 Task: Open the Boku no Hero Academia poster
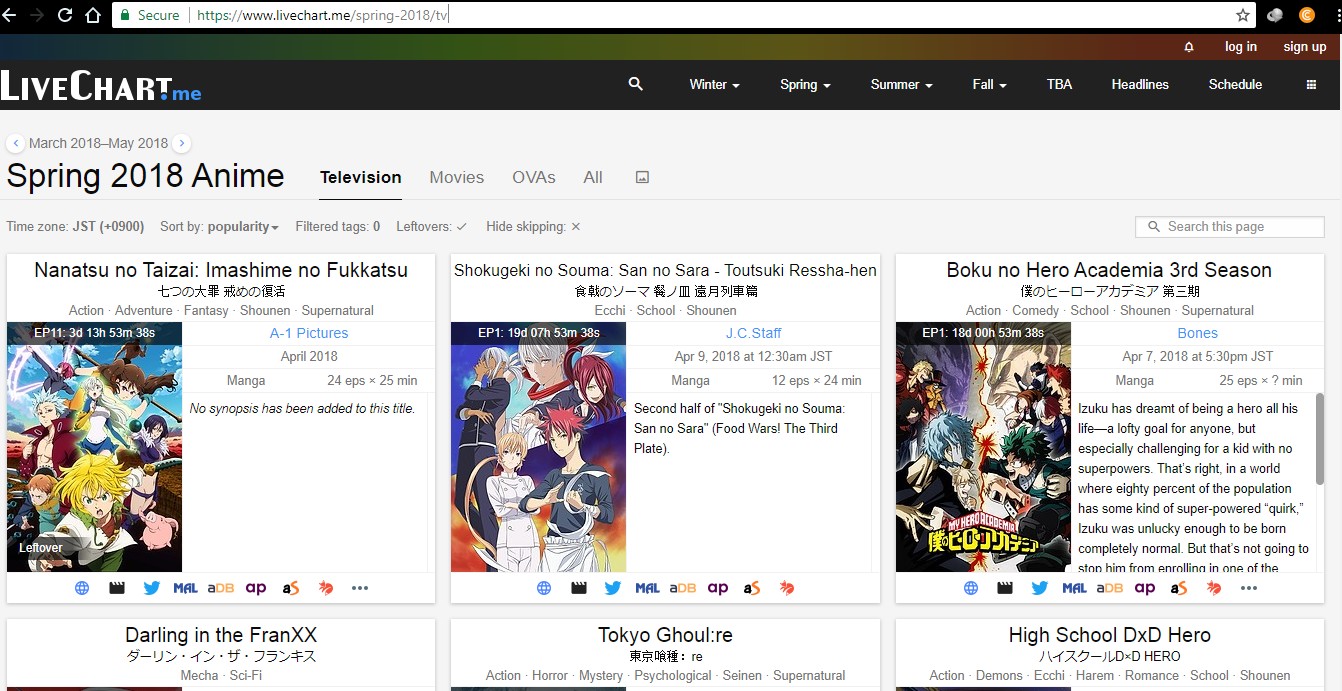click(983, 447)
